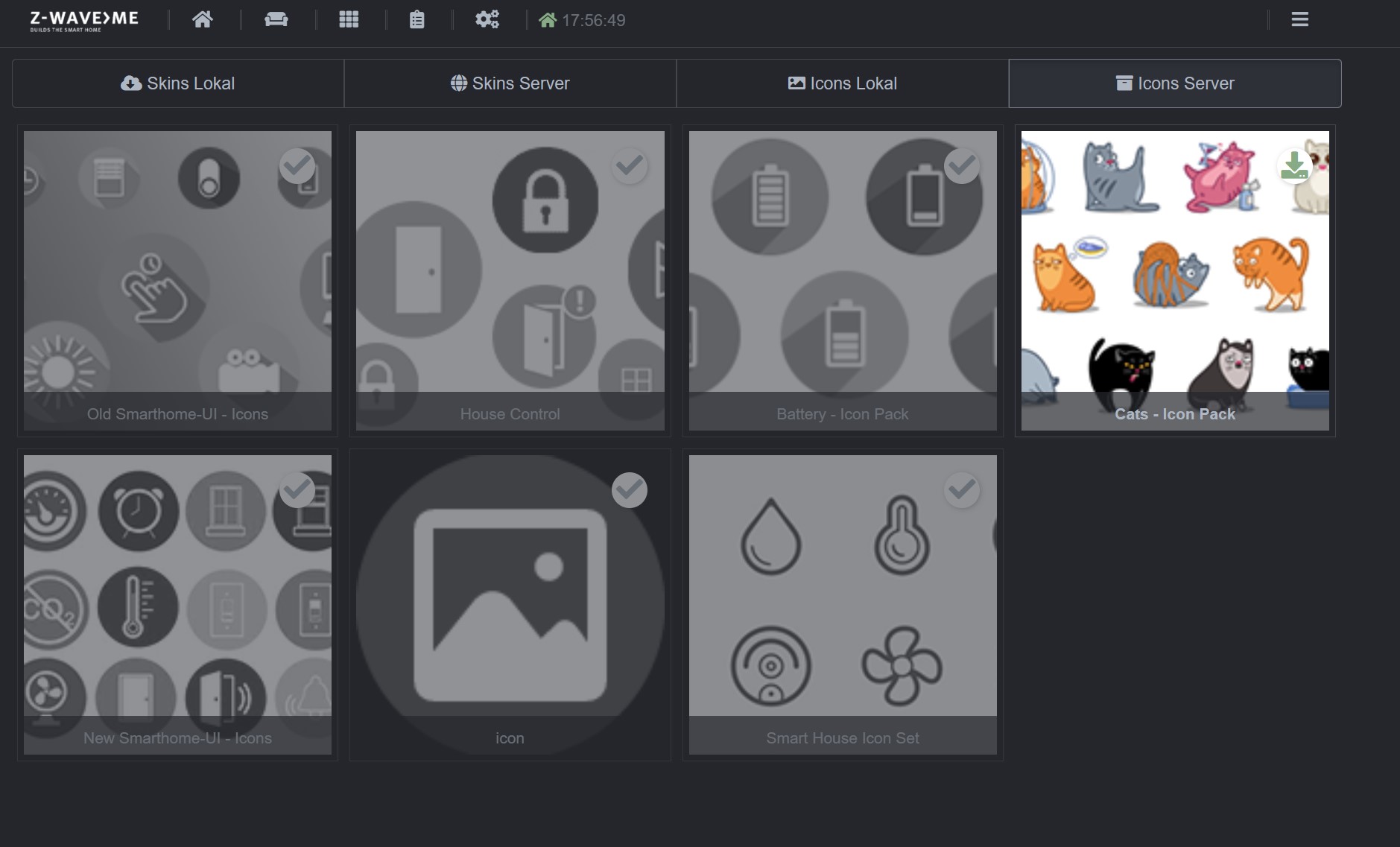Switch to Skins Server tab
1400x847 pixels.
pos(510,83)
